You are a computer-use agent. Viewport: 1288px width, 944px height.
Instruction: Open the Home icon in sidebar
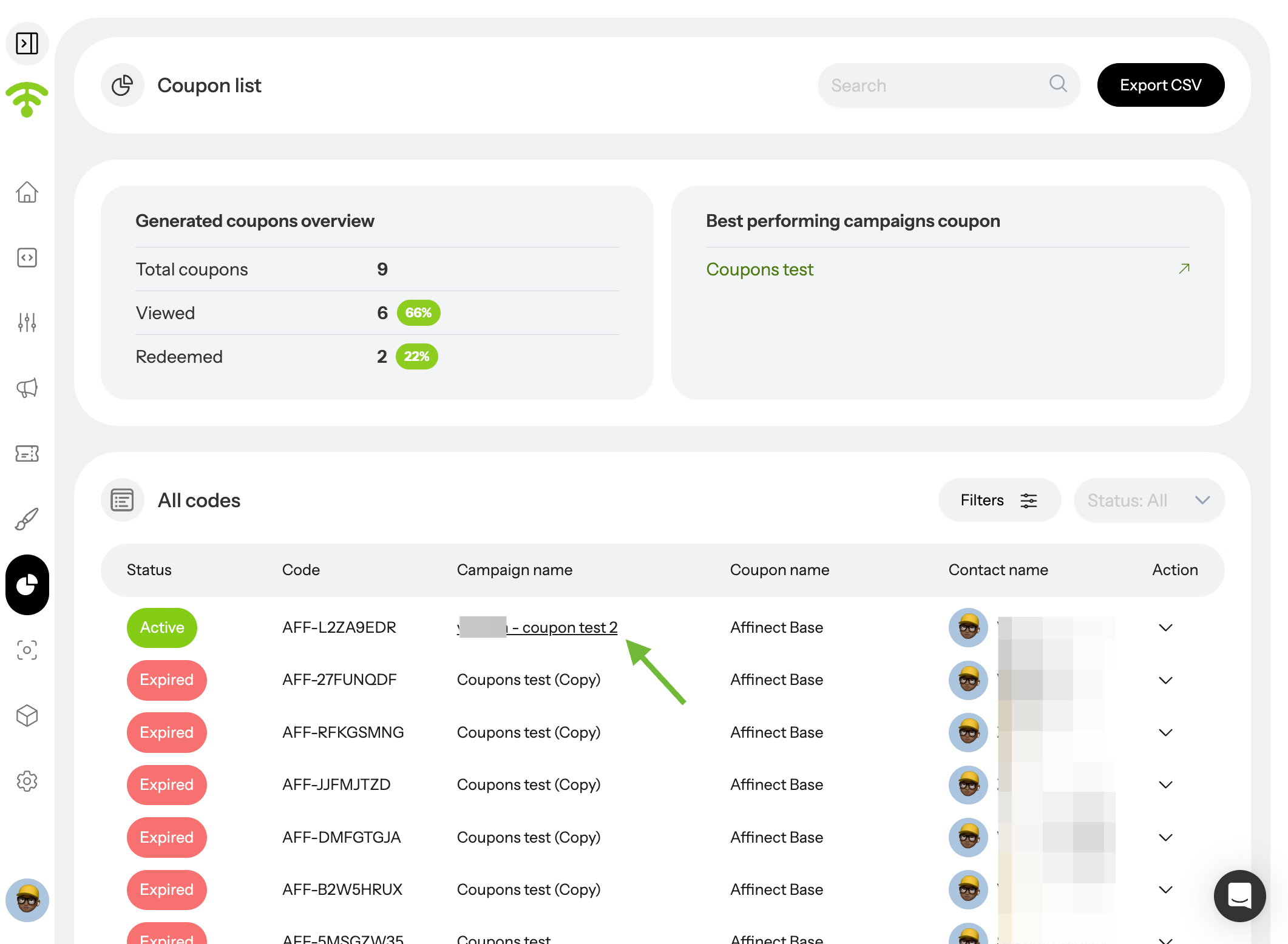click(27, 192)
